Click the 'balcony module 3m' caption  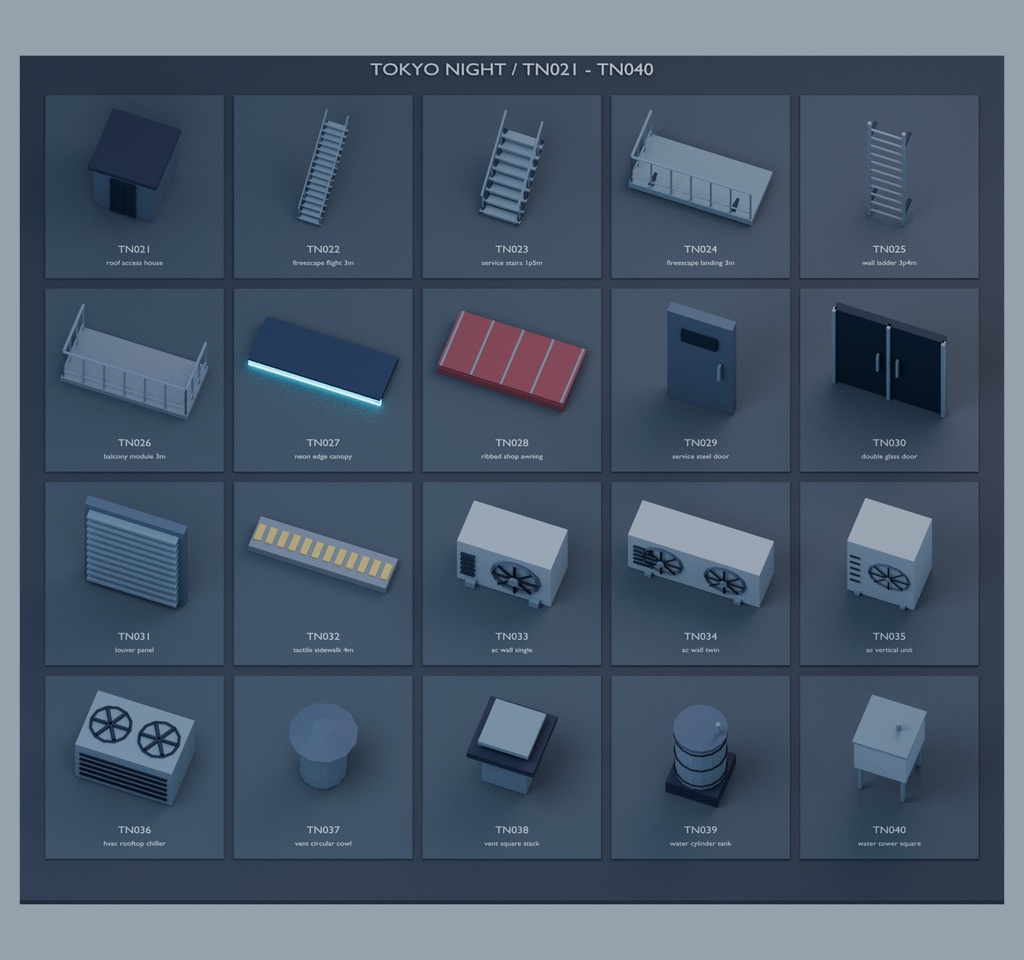[135, 456]
